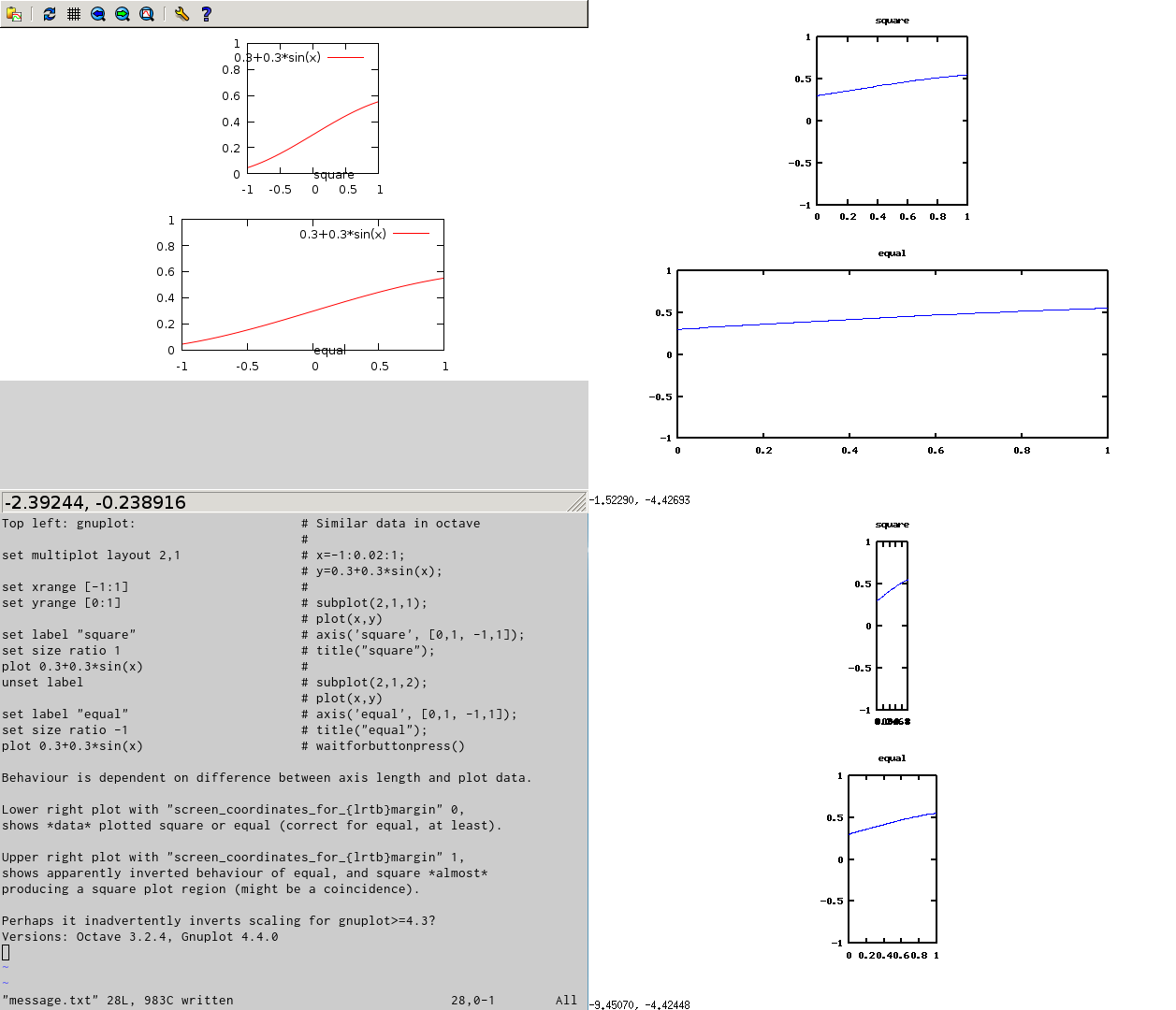Click the line "Versions: Octave 3.2.4, Gnuplot 4.4.0"

pos(140,937)
